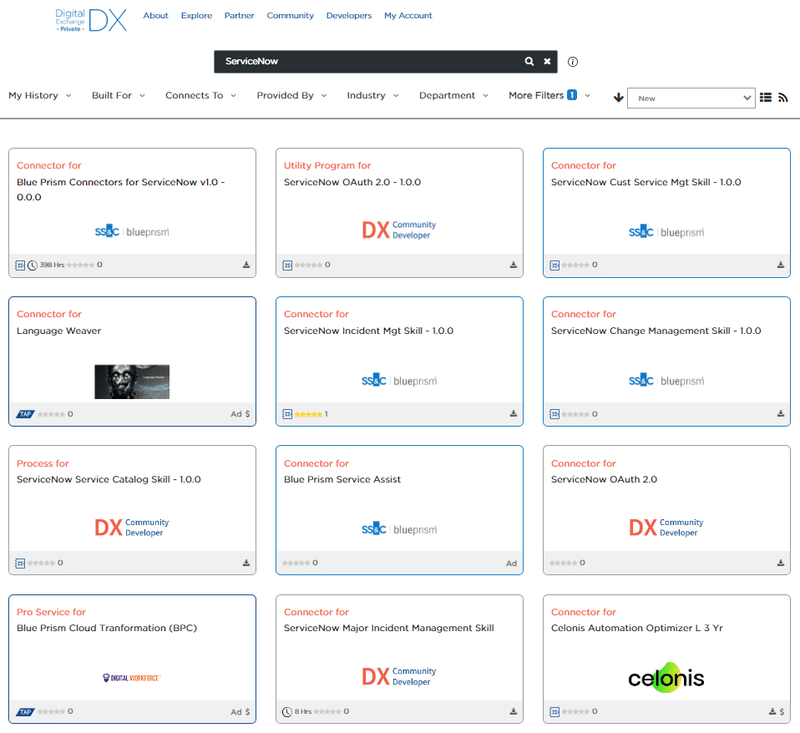Image resolution: width=800 pixels, height=733 pixels.
Task: Download ServiceNow Cust Service Mgt Skill
Action: pyautogui.click(x=781, y=265)
